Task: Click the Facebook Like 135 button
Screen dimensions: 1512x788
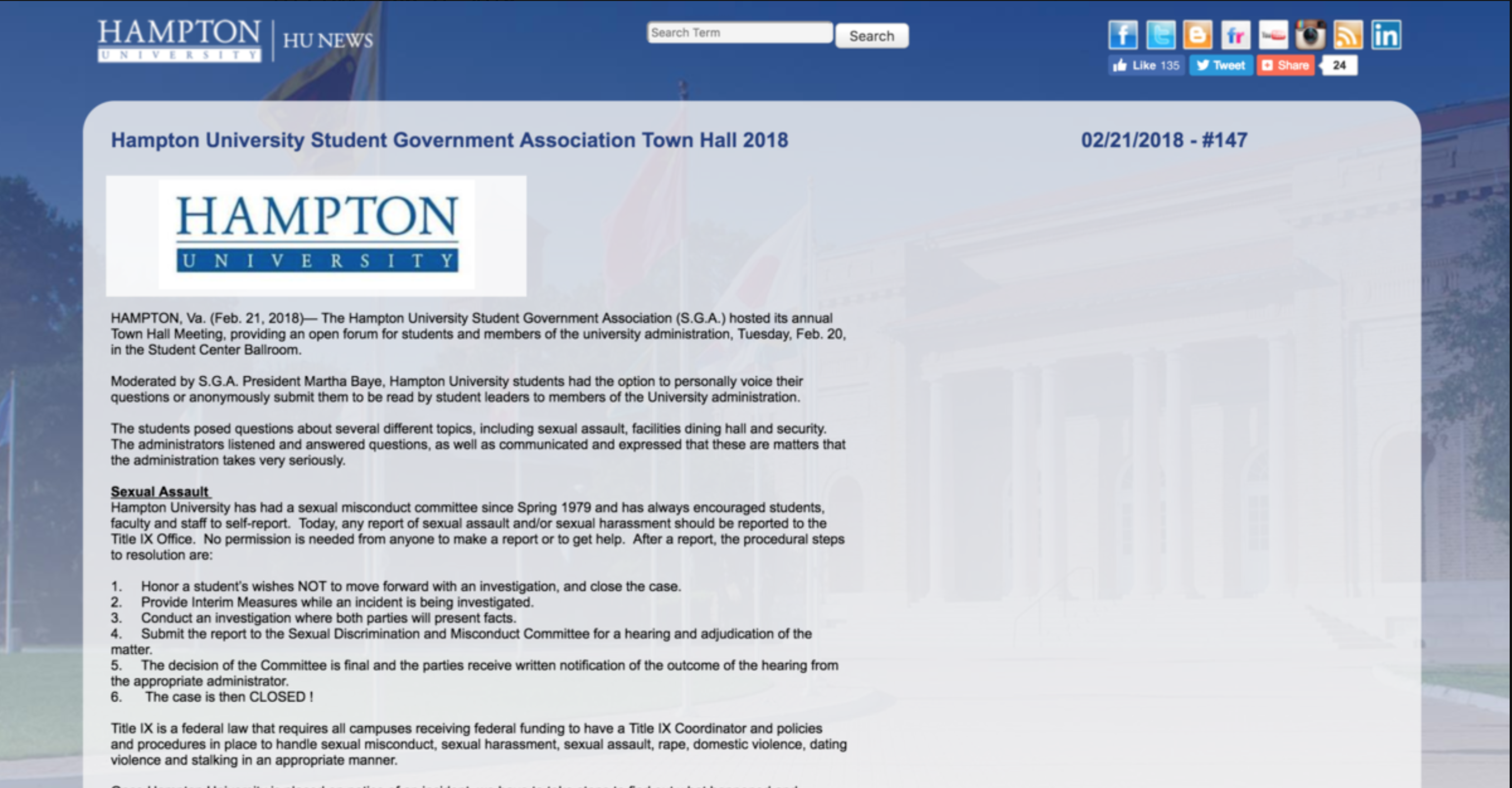Action: coord(1146,65)
